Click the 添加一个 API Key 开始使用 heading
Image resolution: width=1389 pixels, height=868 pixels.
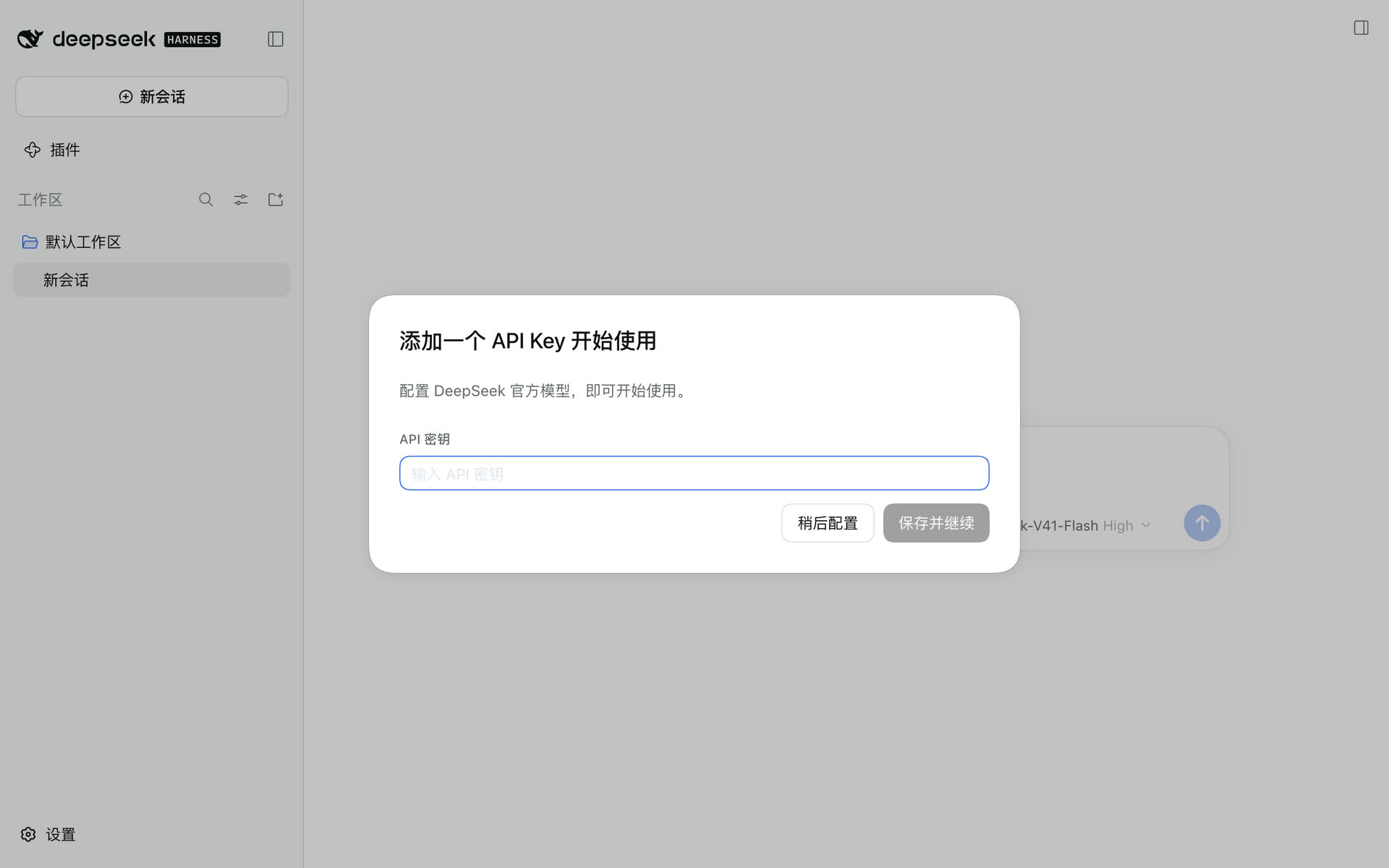(528, 341)
